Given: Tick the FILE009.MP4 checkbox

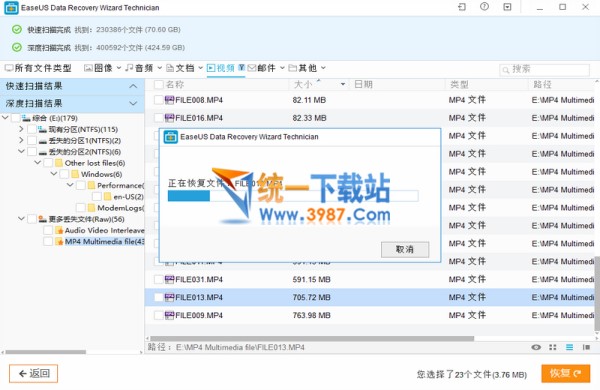Looking at the screenshot, I should [158, 315].
